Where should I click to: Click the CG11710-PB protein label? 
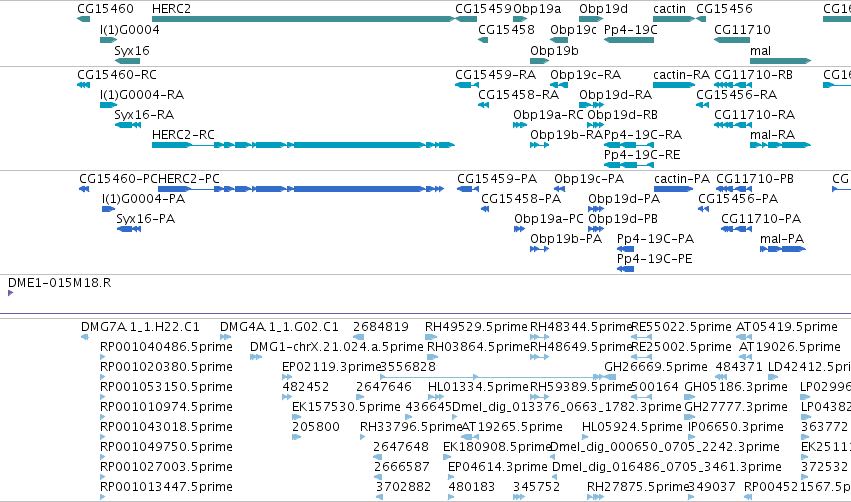pos(754,179)
